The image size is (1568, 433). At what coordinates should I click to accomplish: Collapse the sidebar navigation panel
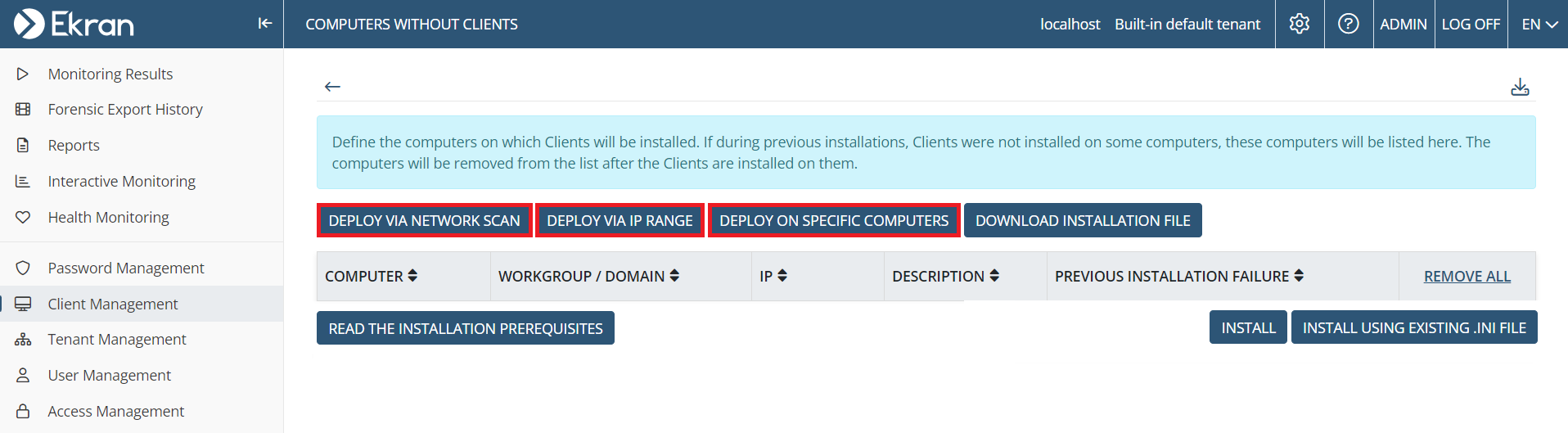(264, 24)
